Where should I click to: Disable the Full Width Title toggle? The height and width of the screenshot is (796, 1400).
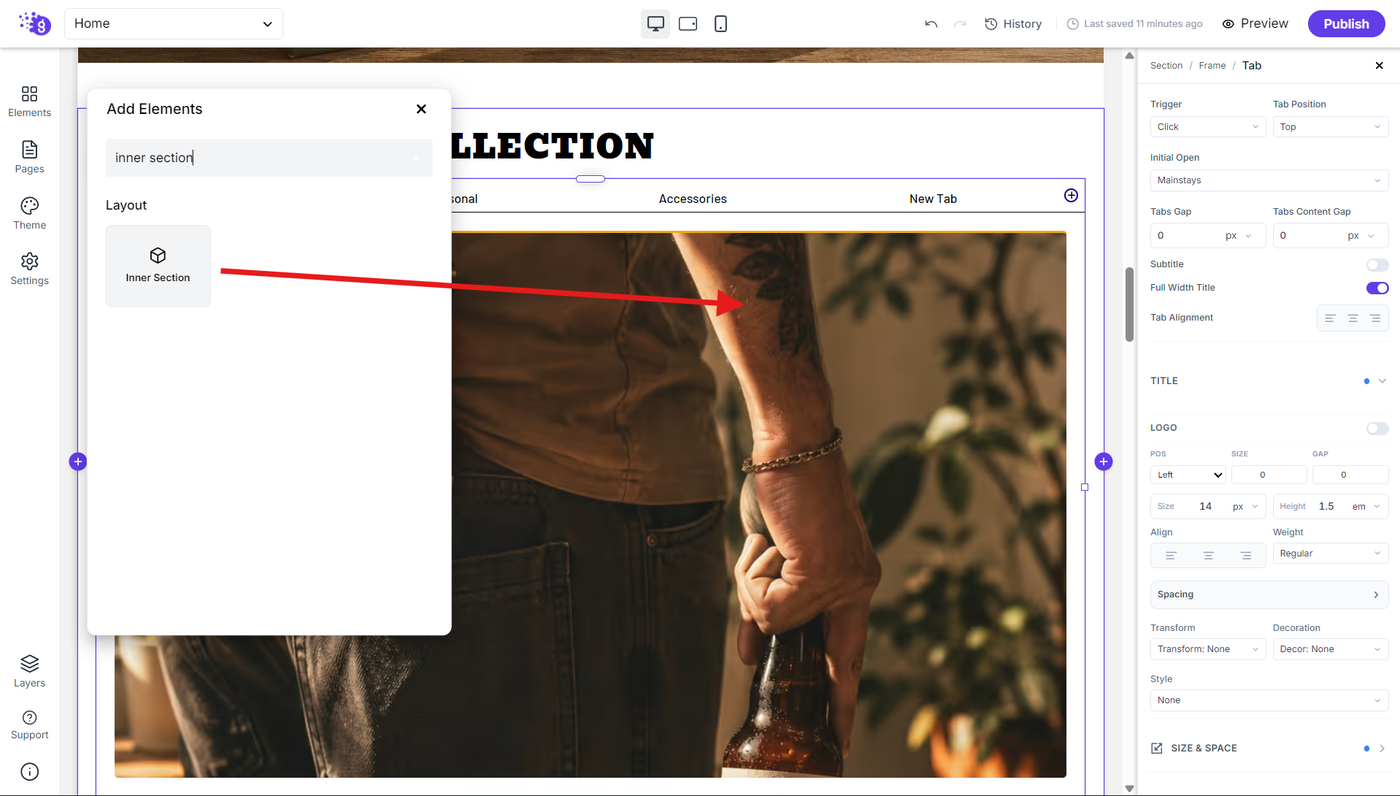(x=1377, y=288)
